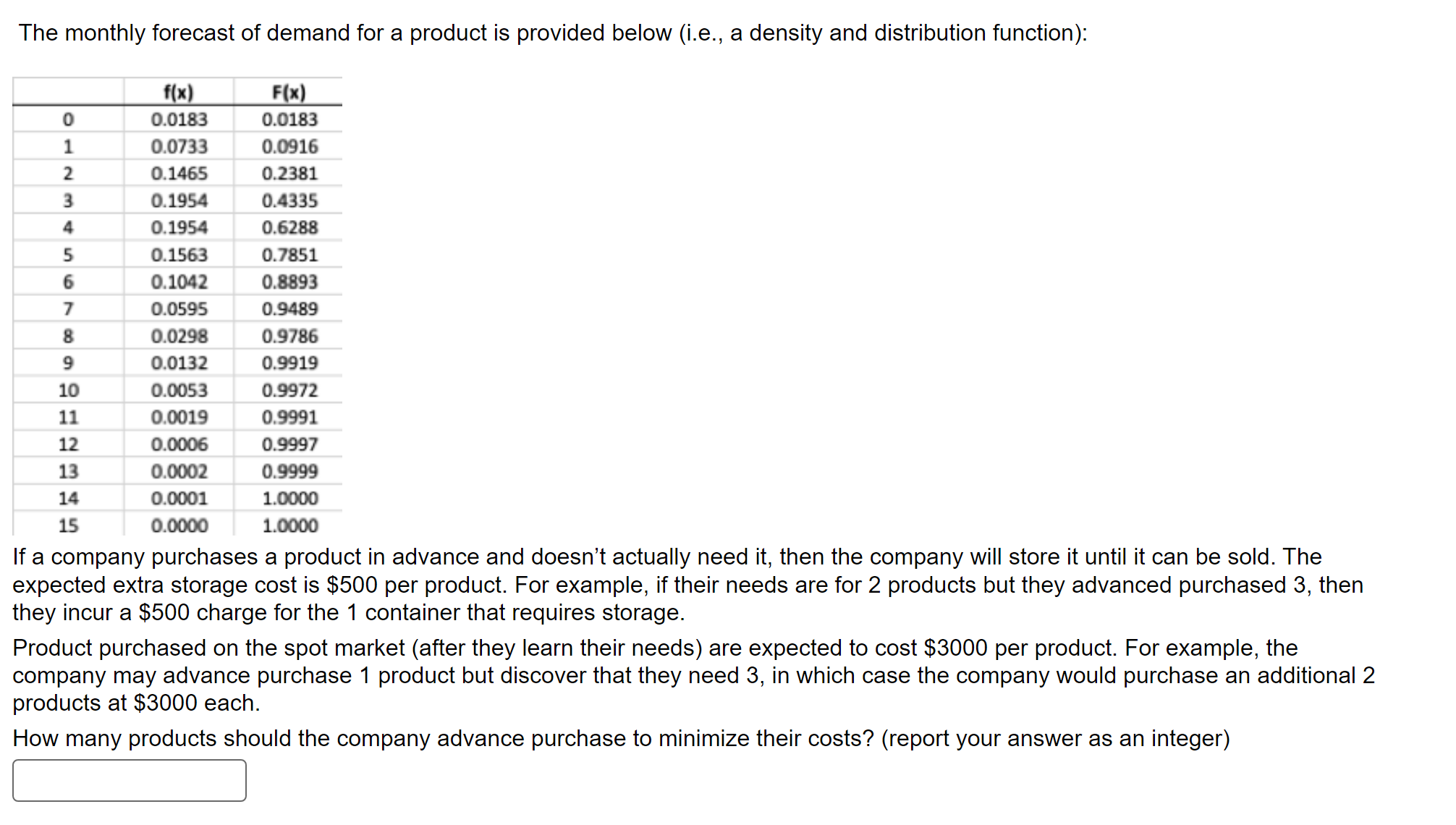1456x825 pixels.
Task: Select the F(x) value 0.7851
Action: pyautogui.click(x=289, y=255)
